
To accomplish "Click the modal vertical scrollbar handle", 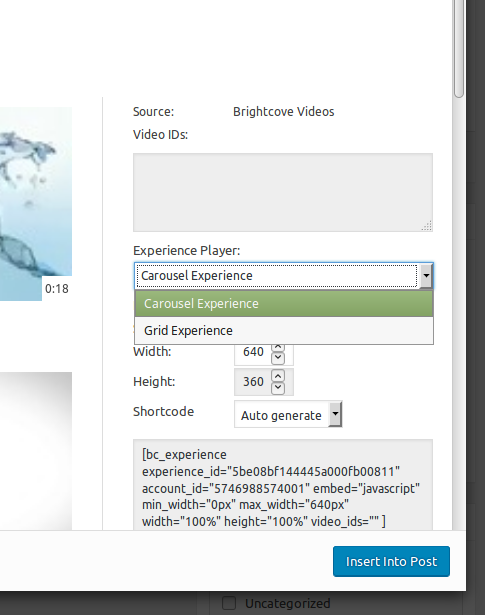I will [x=459, y=48].
